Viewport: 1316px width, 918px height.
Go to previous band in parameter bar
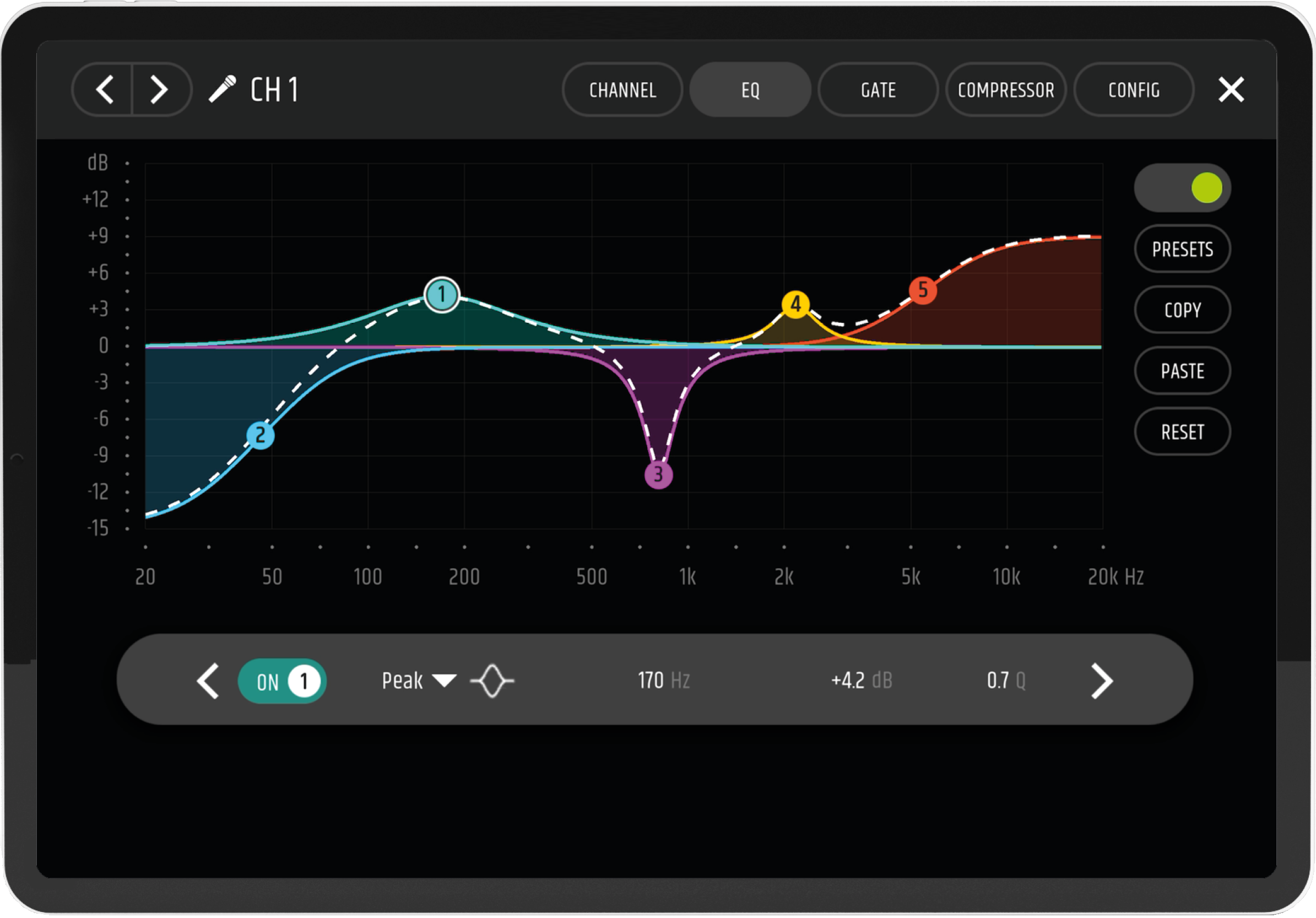208,681
